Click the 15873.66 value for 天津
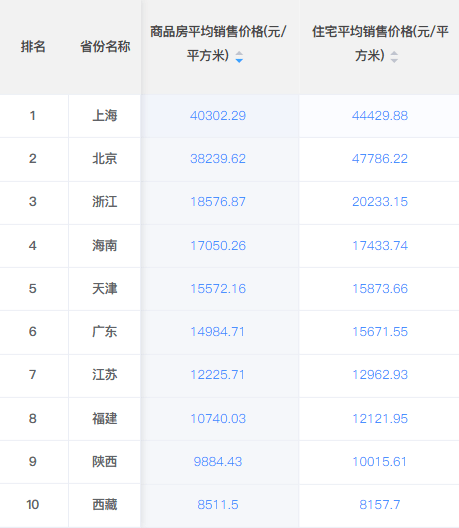459x528 pixels. click(x=380, y=289)
